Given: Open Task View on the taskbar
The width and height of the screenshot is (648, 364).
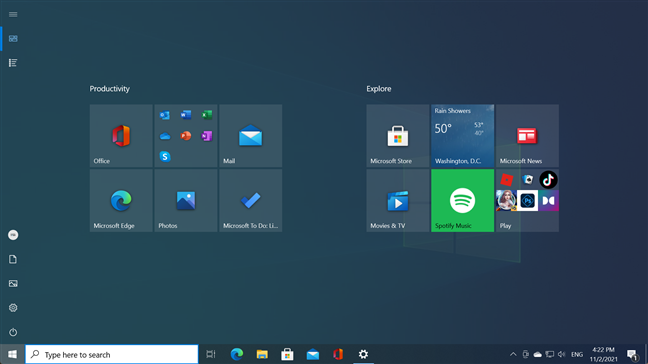Looking at the screenshot, I should (x=211, y=354).
